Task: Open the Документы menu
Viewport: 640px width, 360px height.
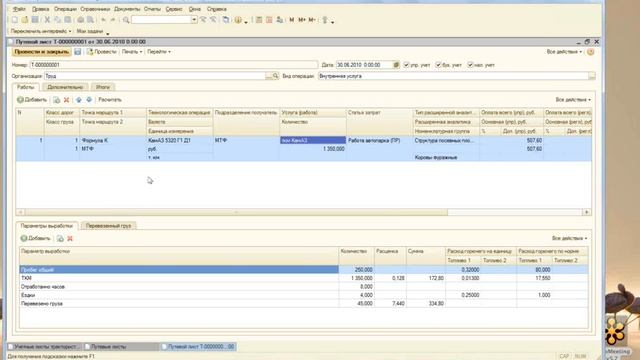Action: pyautogui.click(x=127, y=9)
